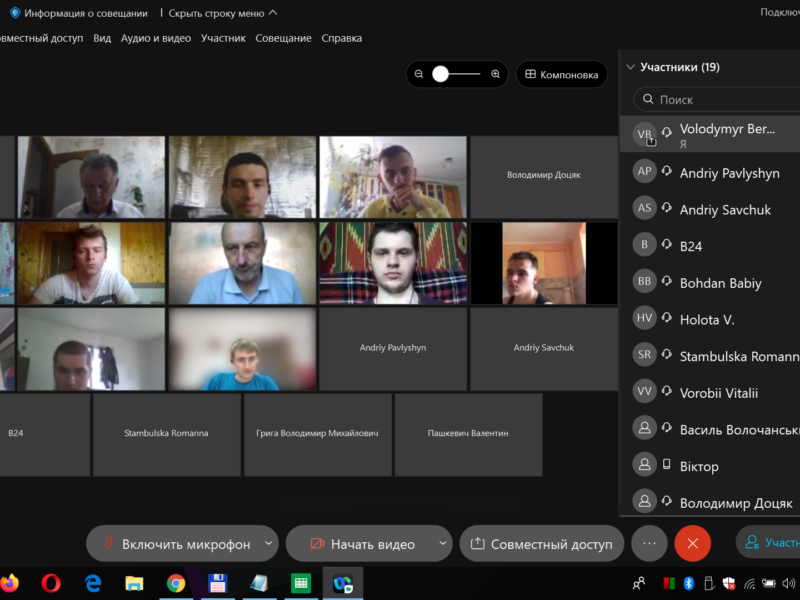Open Google Chrome from the taskbar

pos(176,582)
